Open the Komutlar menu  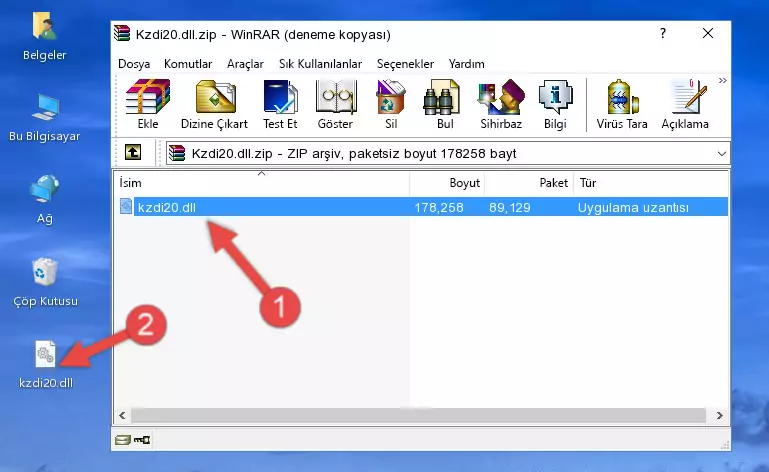(x=188, y=64)
